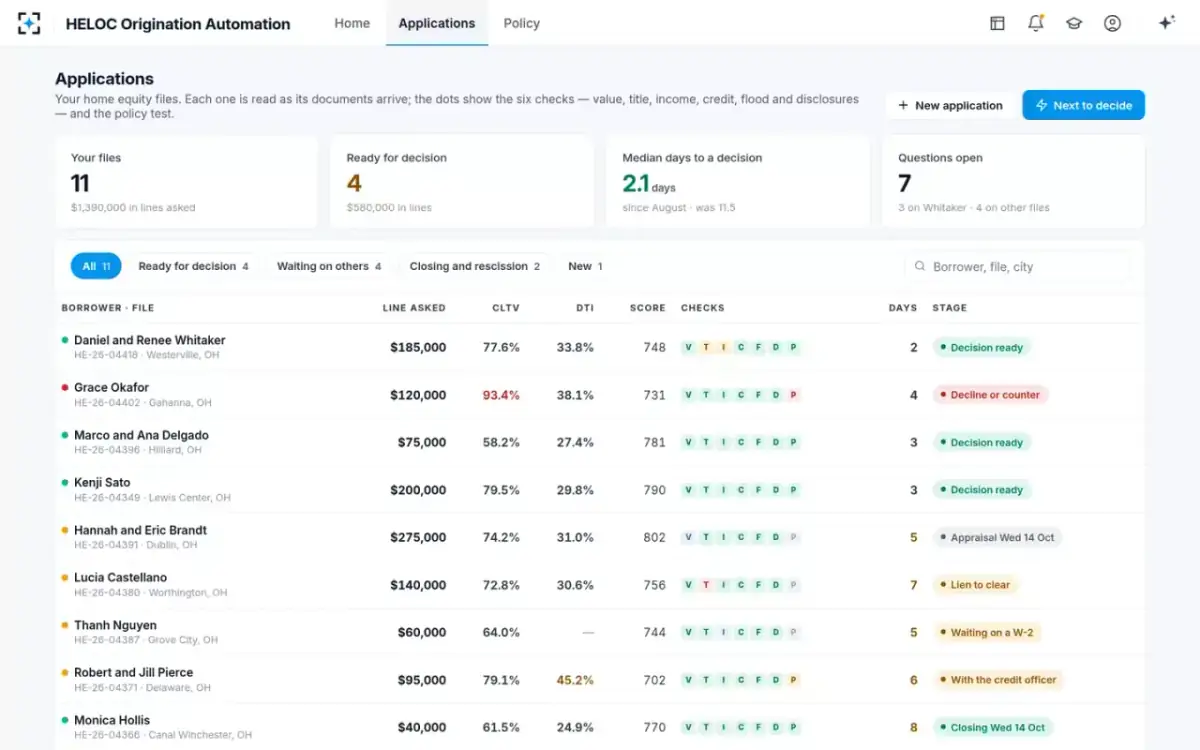Viewport: 1200px width, 750px height.
Task: Open Daniel and Renee Whitaker's file
Action: point(150,340)
